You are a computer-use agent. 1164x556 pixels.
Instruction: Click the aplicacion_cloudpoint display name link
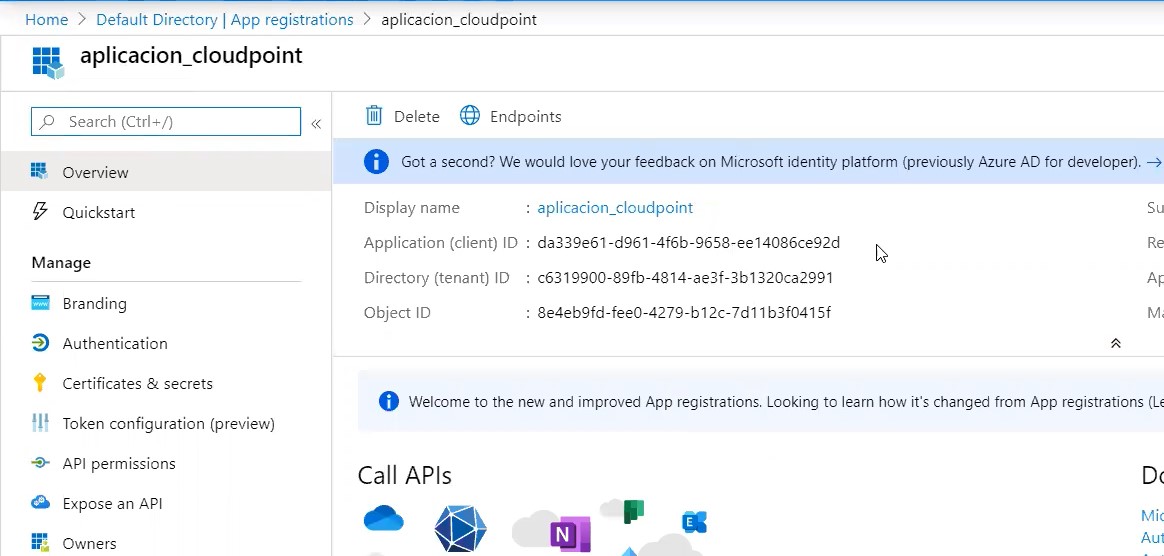pyautogui.click(x=615, y=208)
